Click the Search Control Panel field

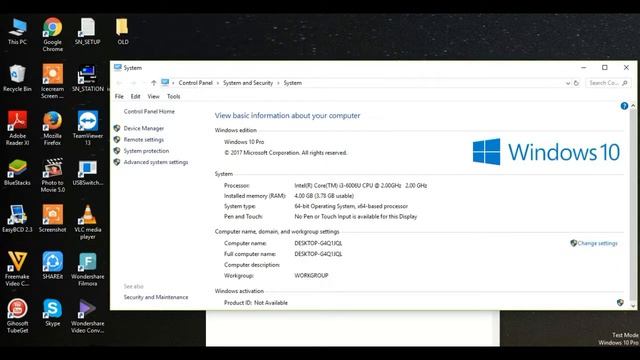(608, 83)
